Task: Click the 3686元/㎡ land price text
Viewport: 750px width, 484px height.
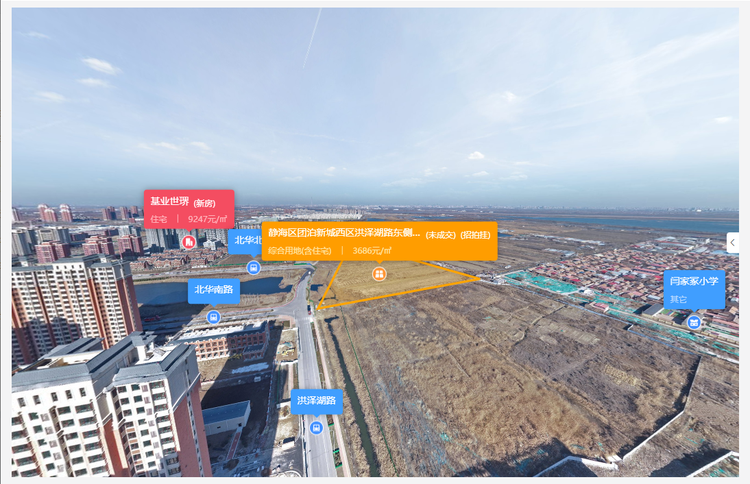Action: pyautogui.click(x=373, y=251)
